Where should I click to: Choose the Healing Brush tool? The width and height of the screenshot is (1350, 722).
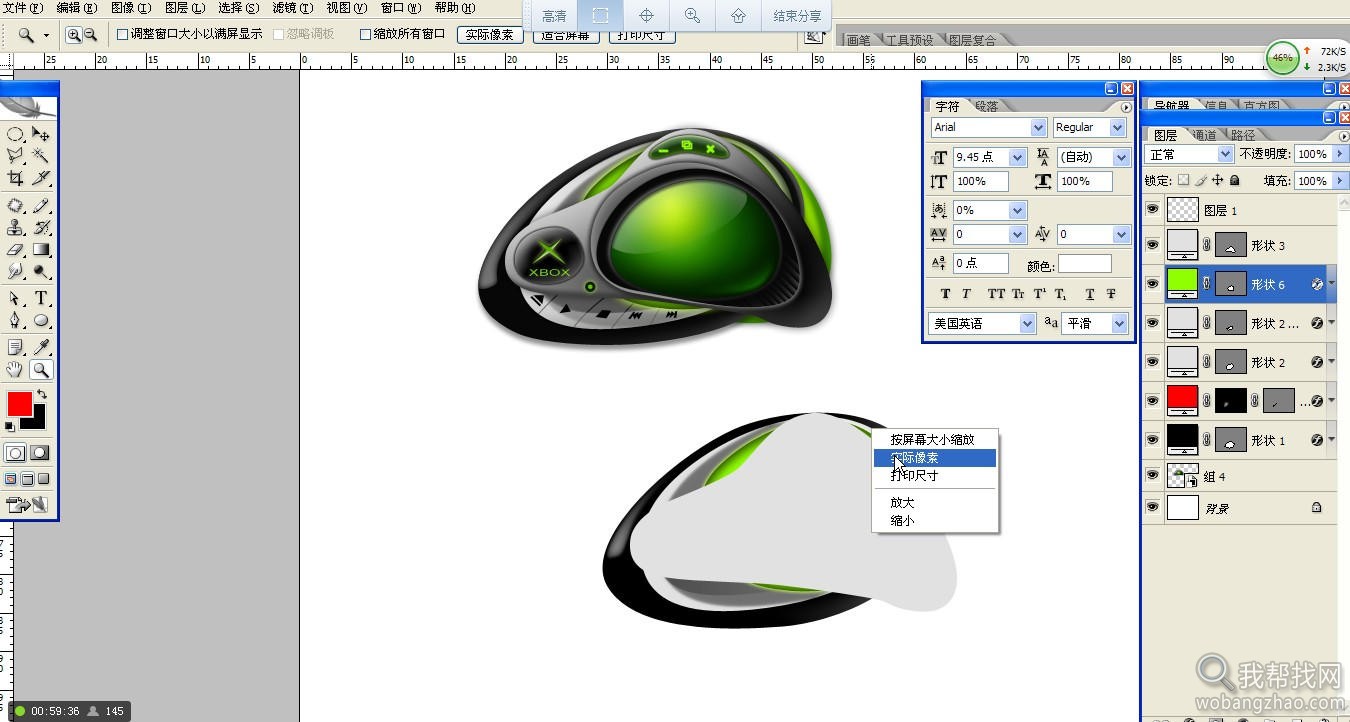click(16, 205)
